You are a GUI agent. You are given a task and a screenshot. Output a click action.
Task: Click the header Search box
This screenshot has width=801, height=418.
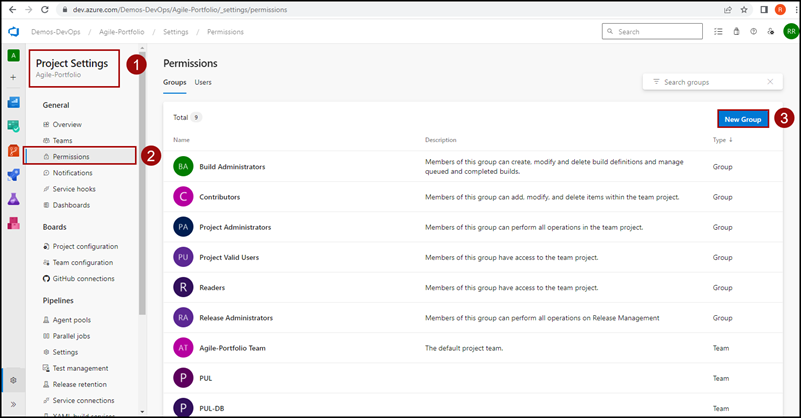(652, 32)
